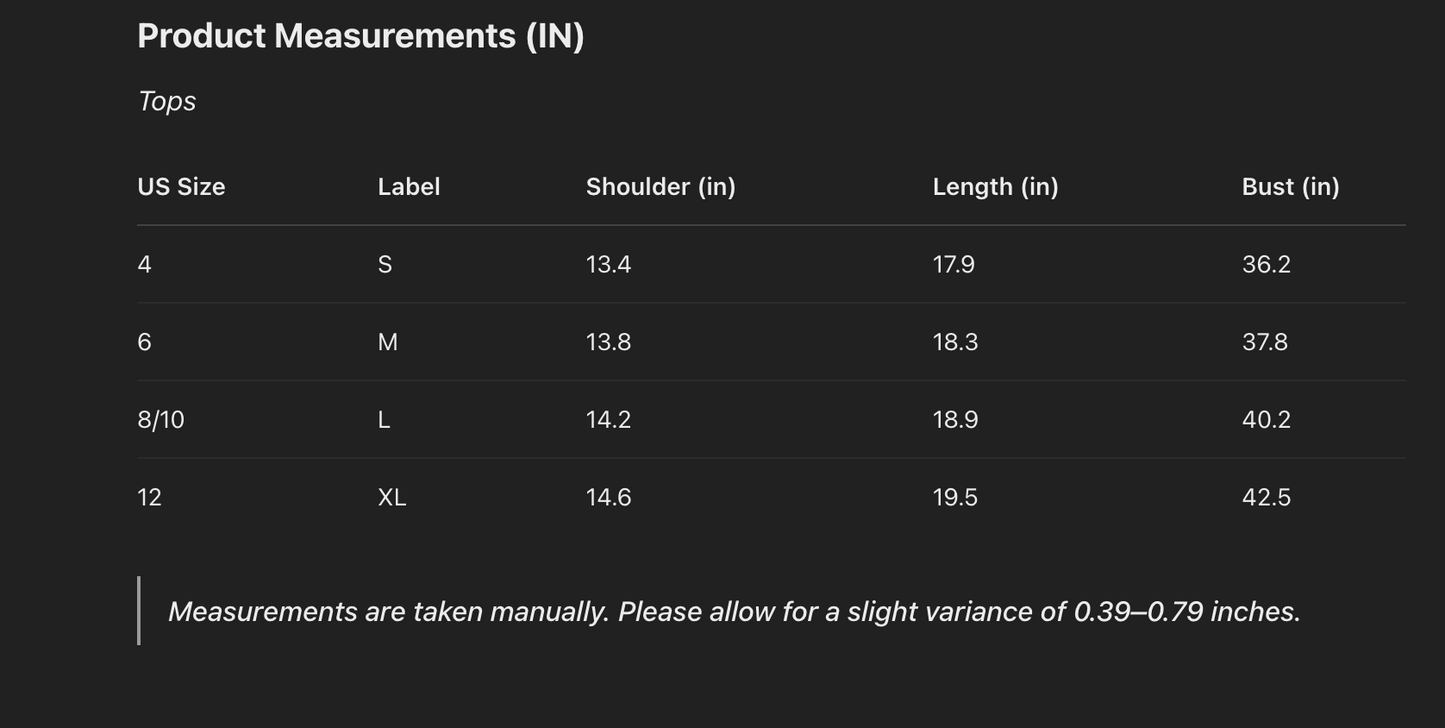Click shoulder value 13.4
The height and width of the screenshot is (728, 1445).
608,265
